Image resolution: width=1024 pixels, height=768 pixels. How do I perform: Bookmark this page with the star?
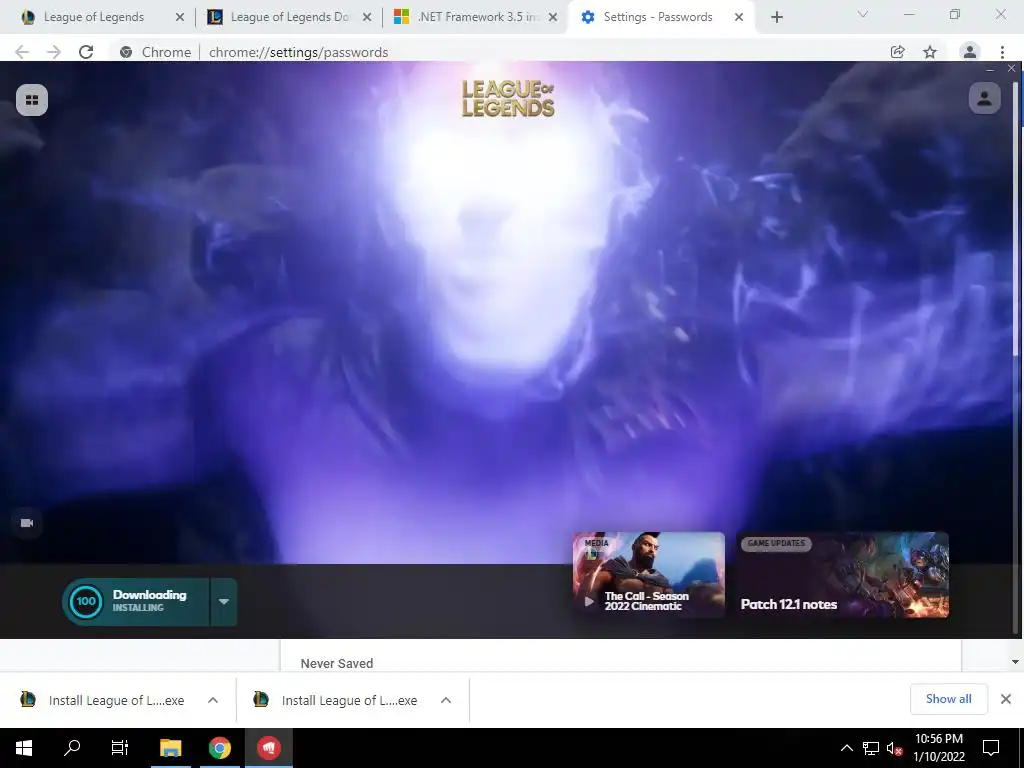930,52
